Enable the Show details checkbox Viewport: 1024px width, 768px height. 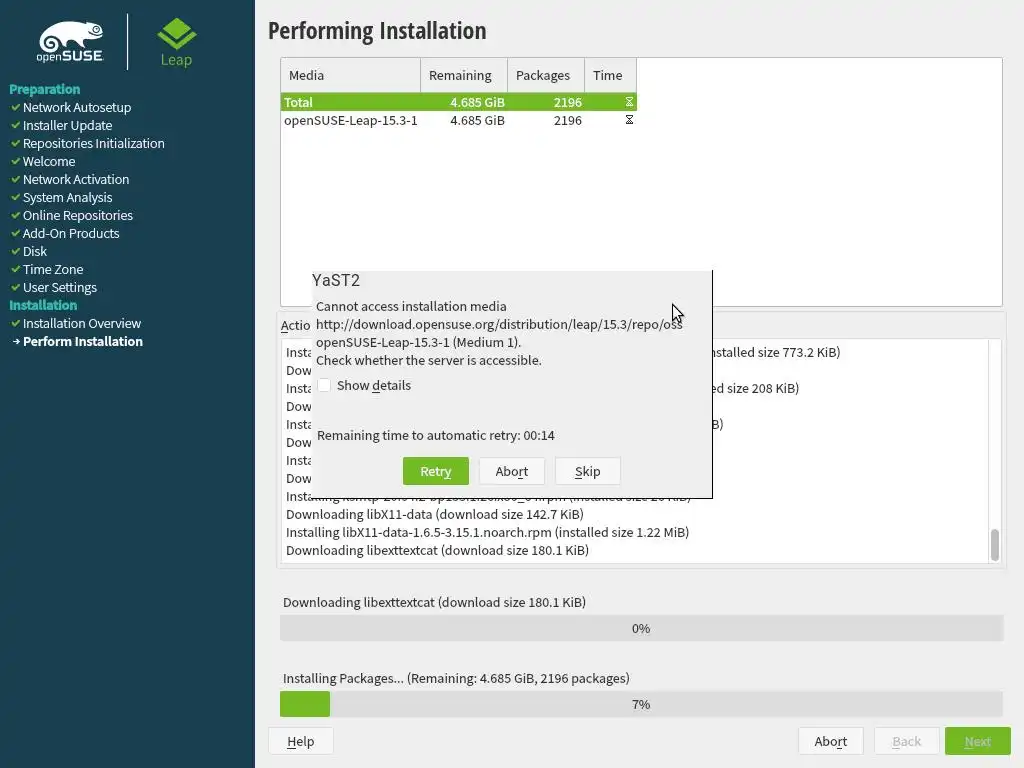tap(325, 385)
